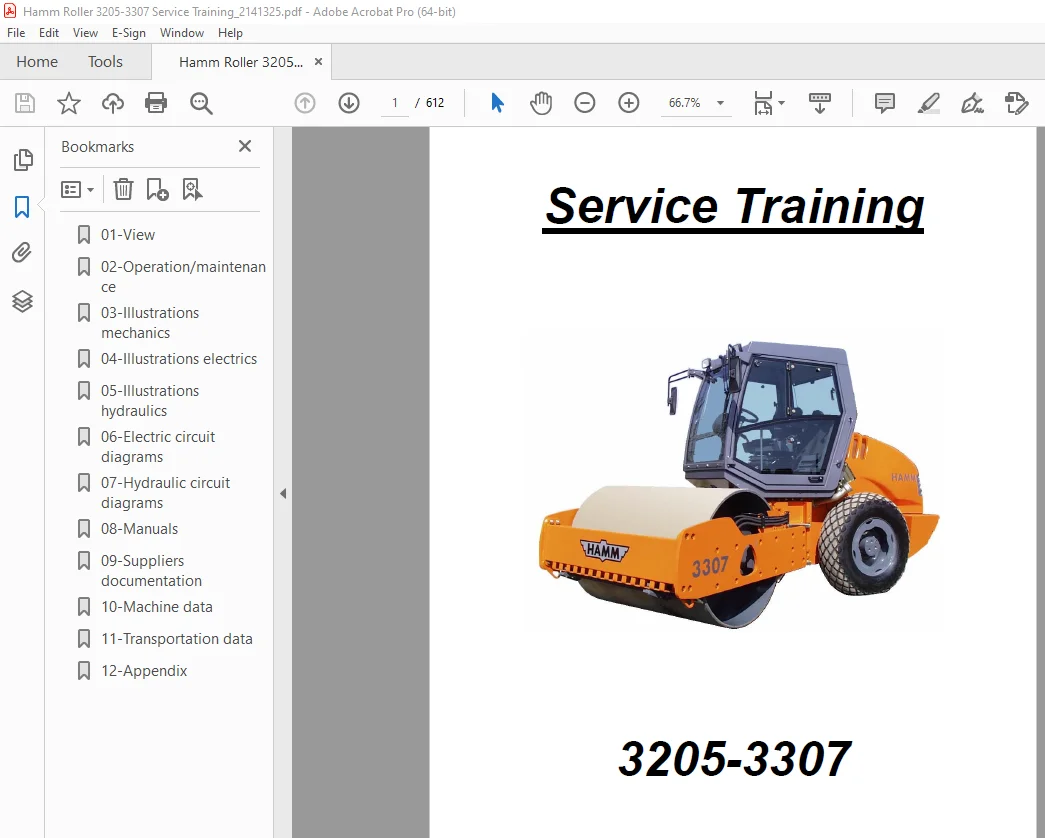Switch to the Tools tab
This screenshot has height=838, width=1045.
coord(105,62)
